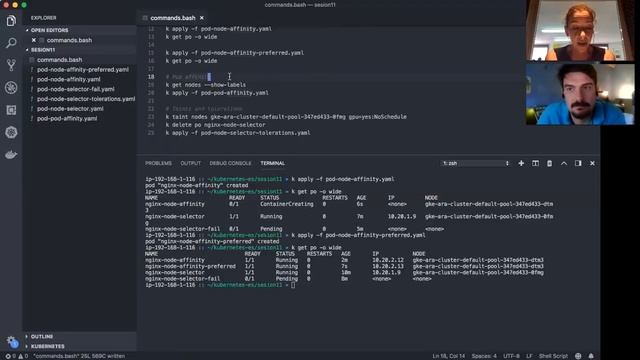
Task: Close commands.bash in Open Editors list
Action: (34, 40)
